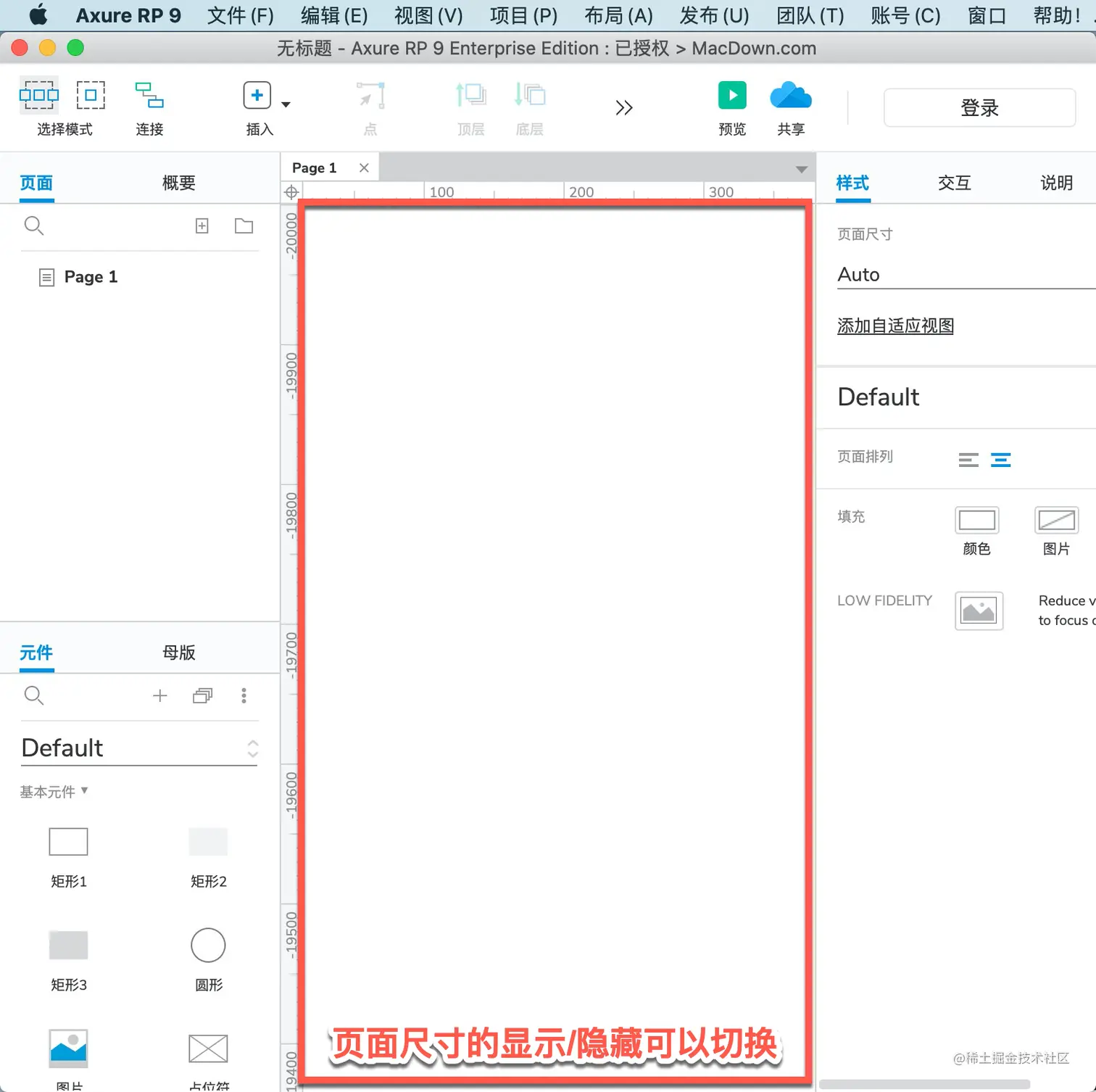The height and width of the screenshot is (1092, 1096).
Task: Click the 插入 insert plus icon
Action: [x=257, y=96]
